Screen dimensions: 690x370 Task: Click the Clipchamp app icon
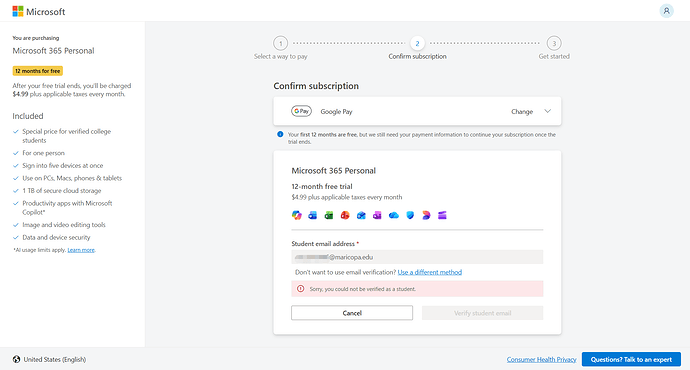click(442, 215)
